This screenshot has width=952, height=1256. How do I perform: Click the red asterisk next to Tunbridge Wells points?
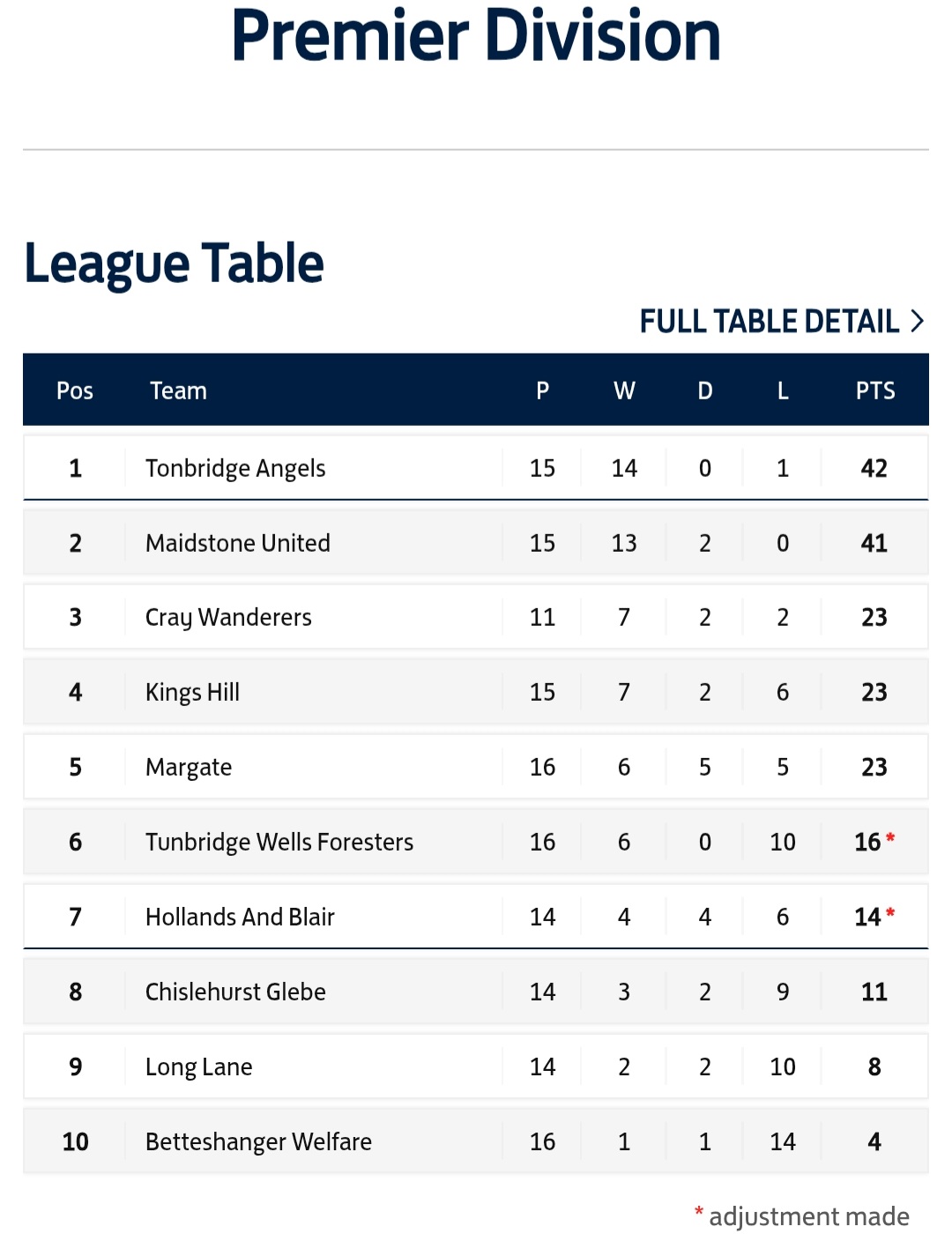(x=890, y=838)
